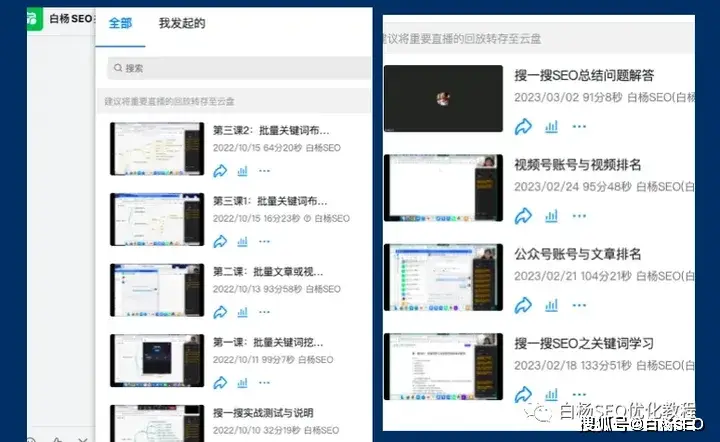This screenshot has width=720, height=442.
Task: Open title 公众号账号与文章排名
Action: pyautogui.click(x=578, y=254)
